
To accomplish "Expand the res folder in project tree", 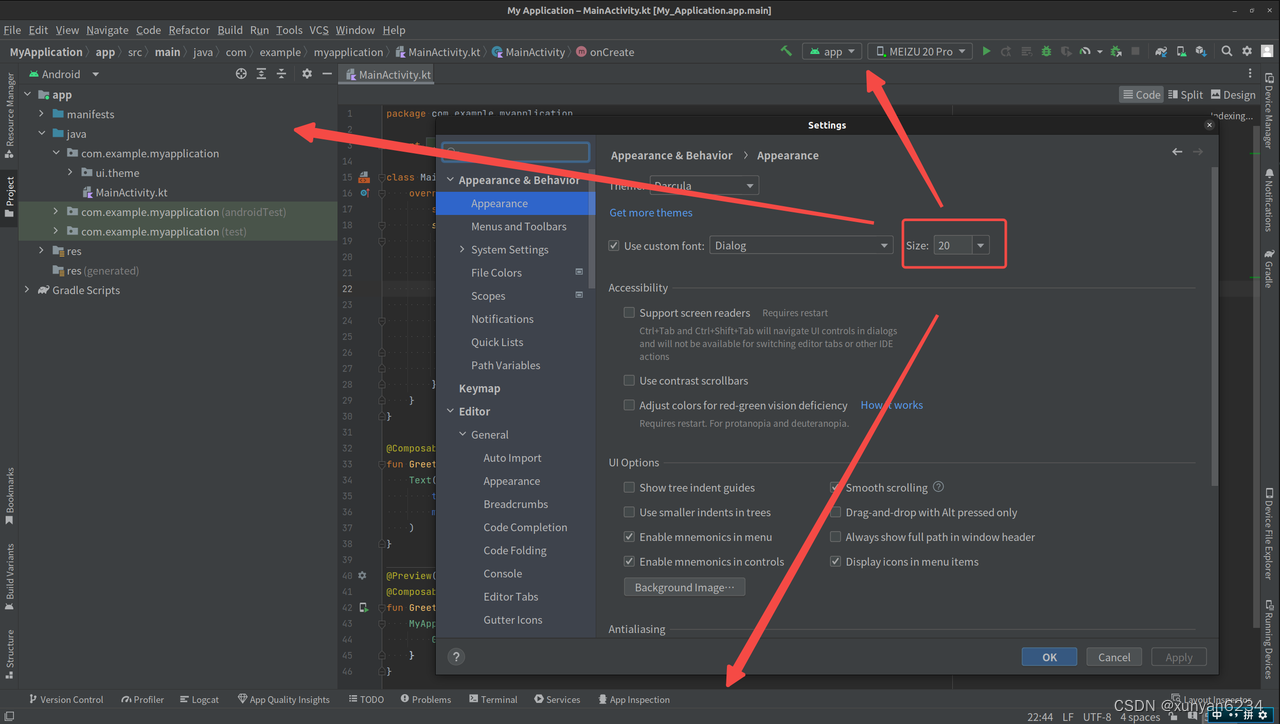I will click(42, 251).
